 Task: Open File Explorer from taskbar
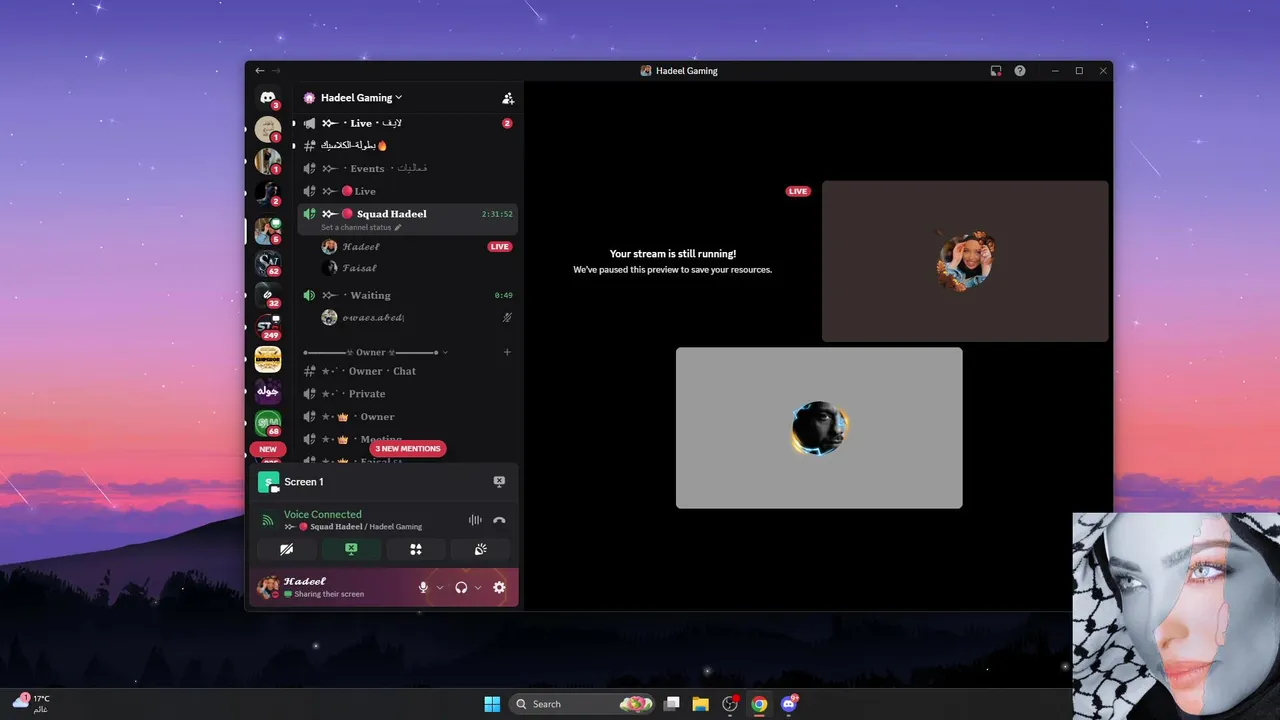(701, 704)
